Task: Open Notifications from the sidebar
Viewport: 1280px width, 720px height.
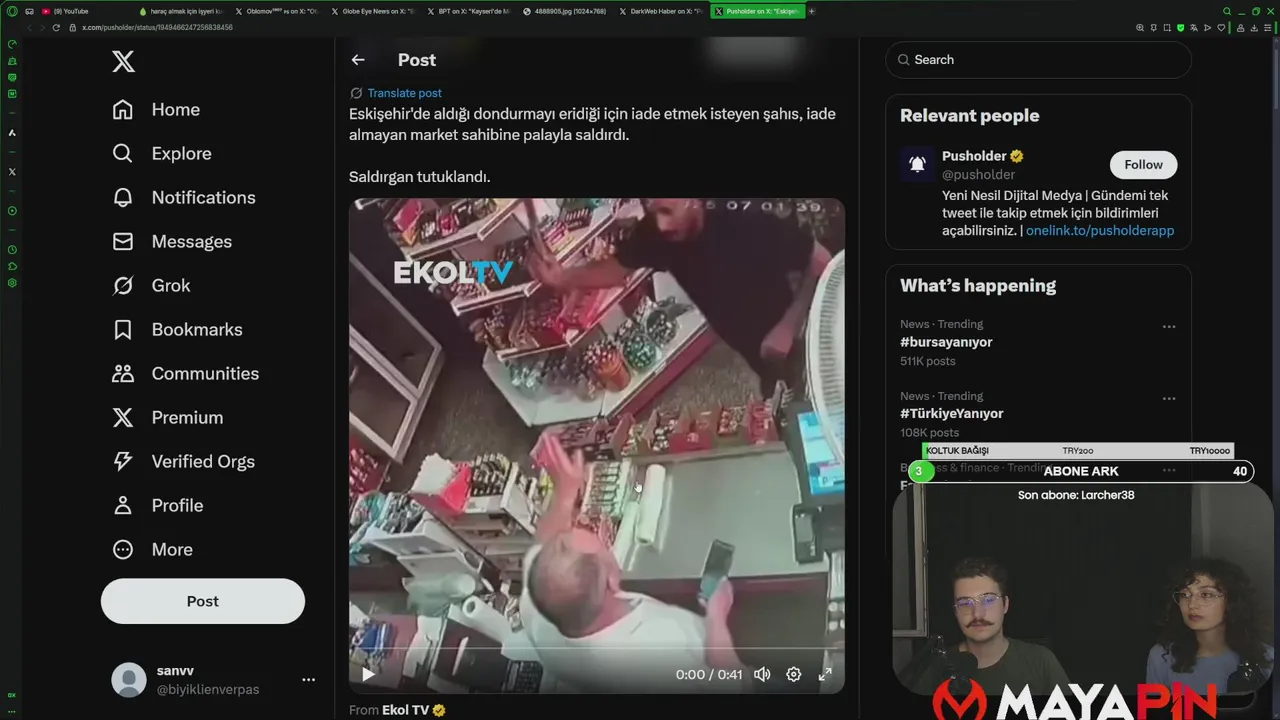Action: pos(184,198)
